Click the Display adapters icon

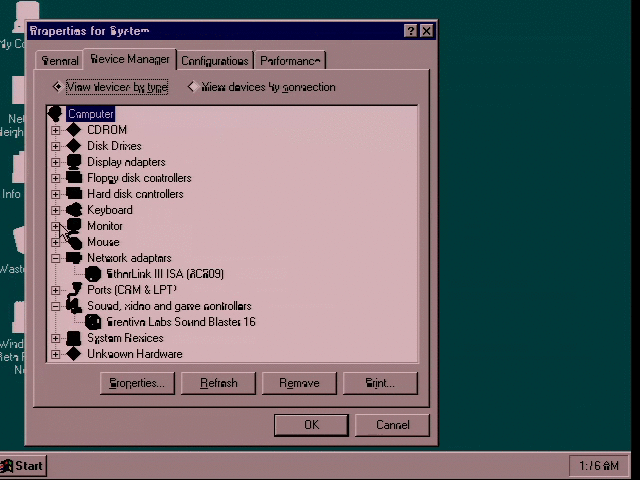click(74, 162)
